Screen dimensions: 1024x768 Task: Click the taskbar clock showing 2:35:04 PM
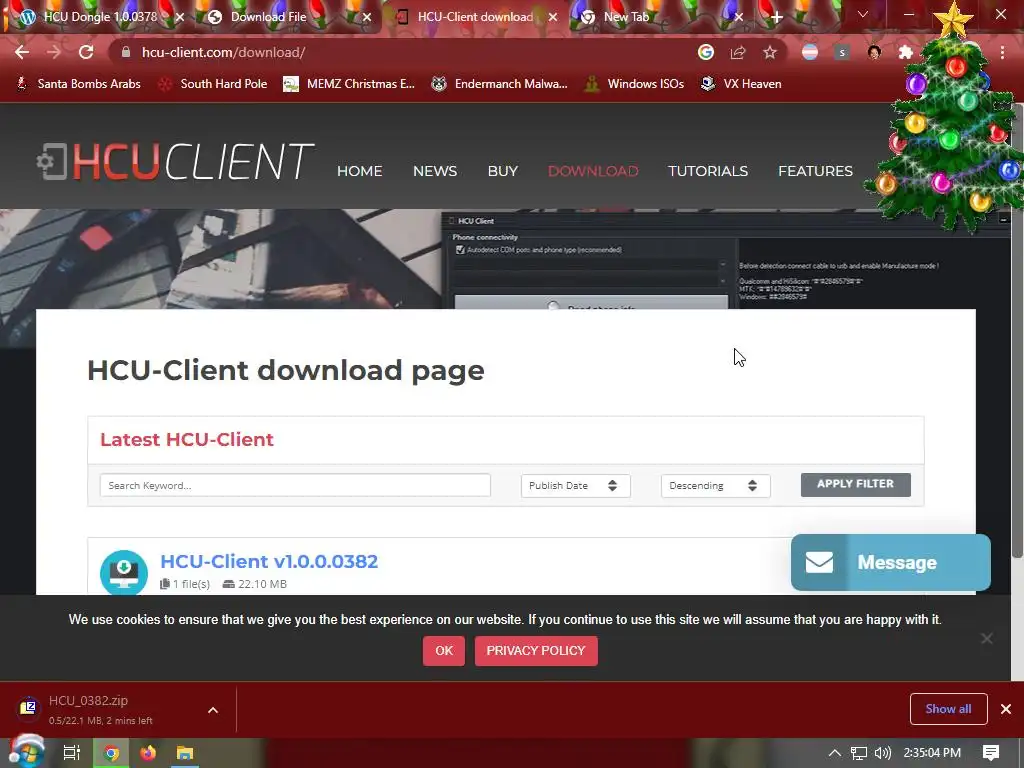pyautogui.click(x=932, y=753)
